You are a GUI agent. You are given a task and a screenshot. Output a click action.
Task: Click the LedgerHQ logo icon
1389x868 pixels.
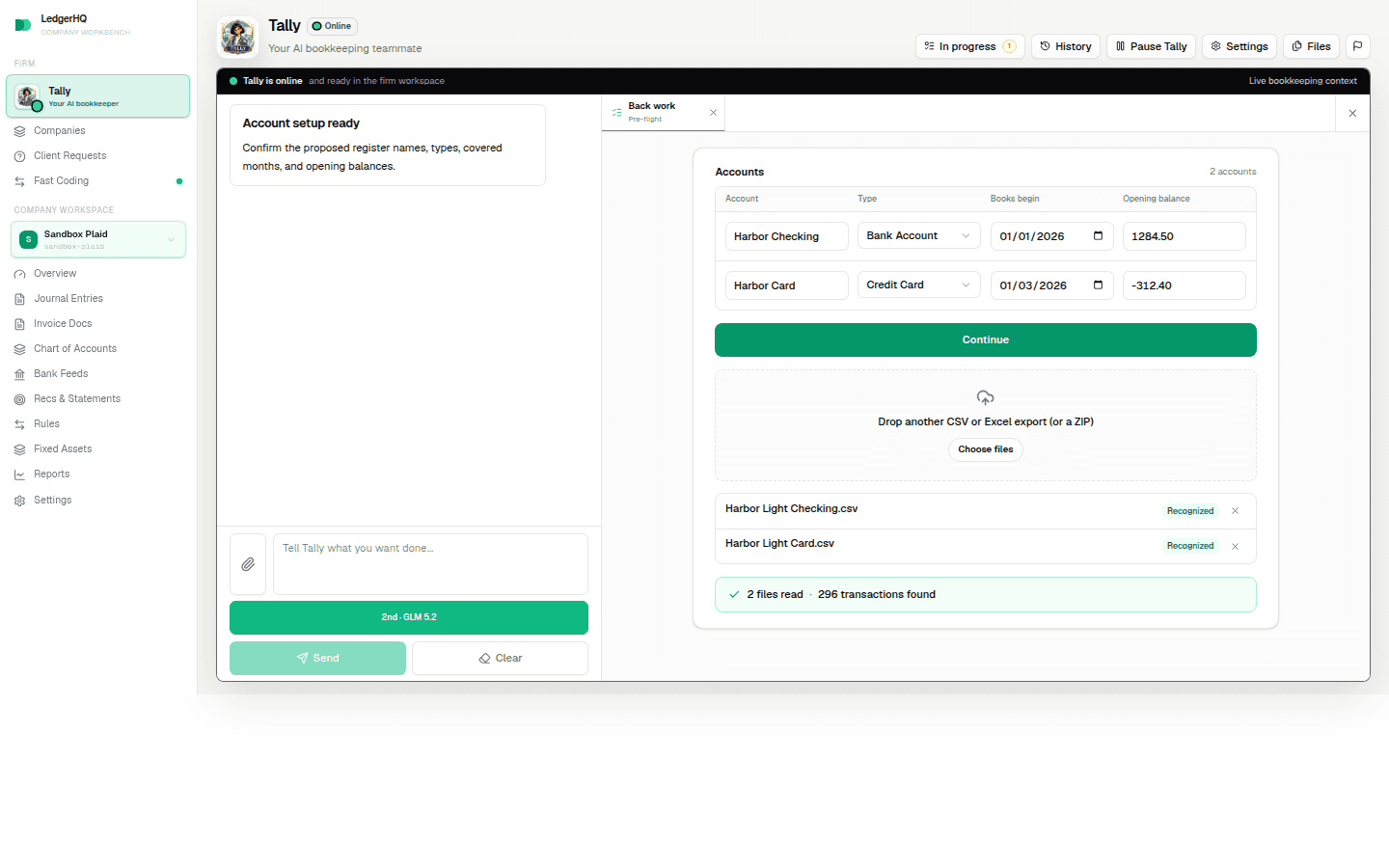[23, 24]
